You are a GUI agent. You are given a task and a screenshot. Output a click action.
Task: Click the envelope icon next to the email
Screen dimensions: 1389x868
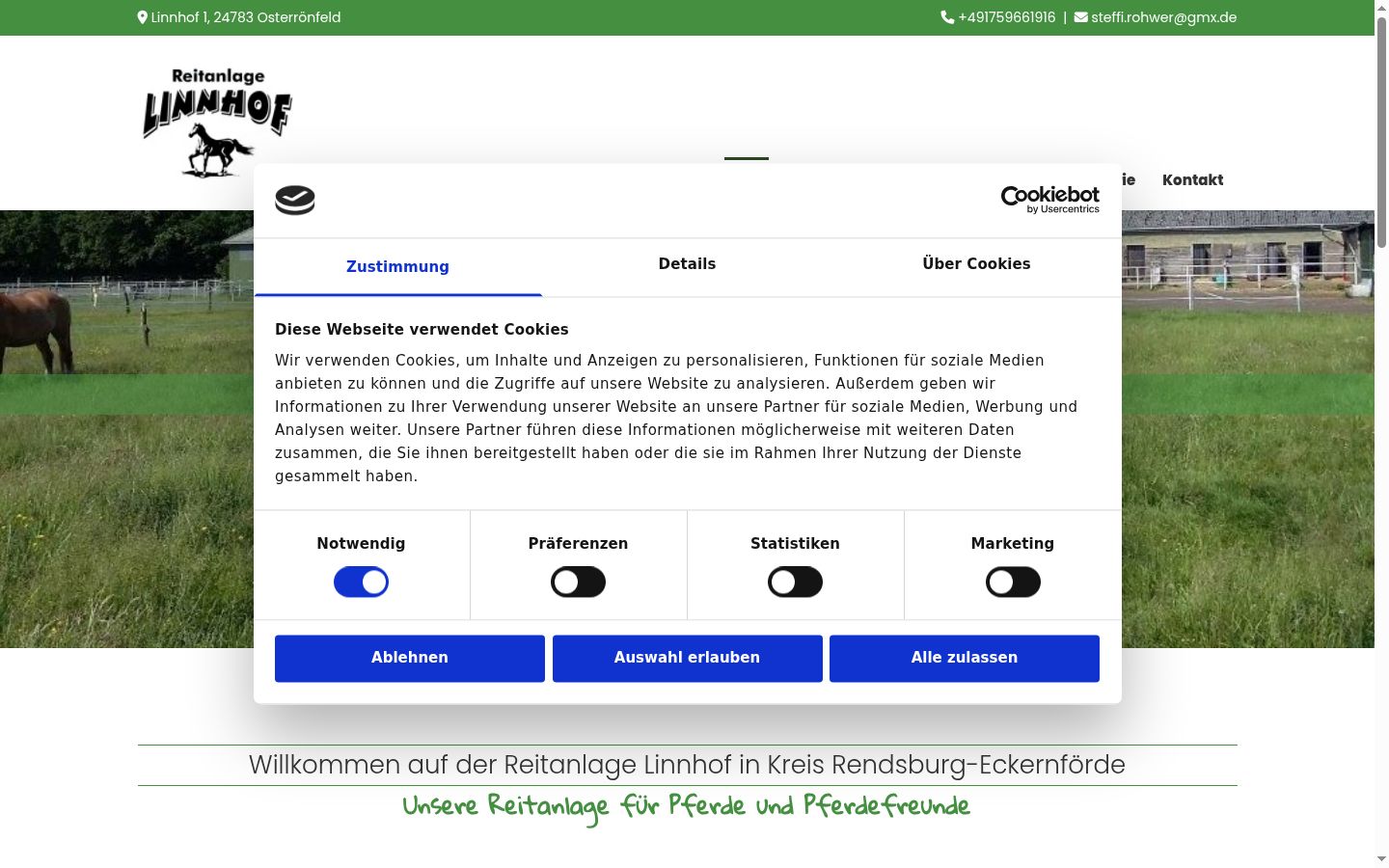(1080, 17)
